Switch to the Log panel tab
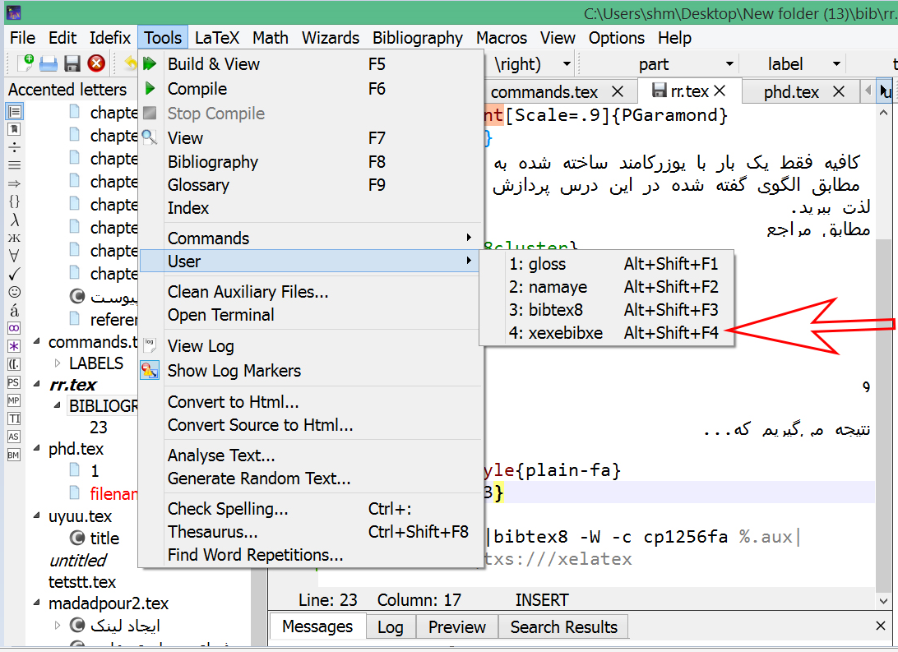This screenshot has height=652, width=898. tap(390, 627)
